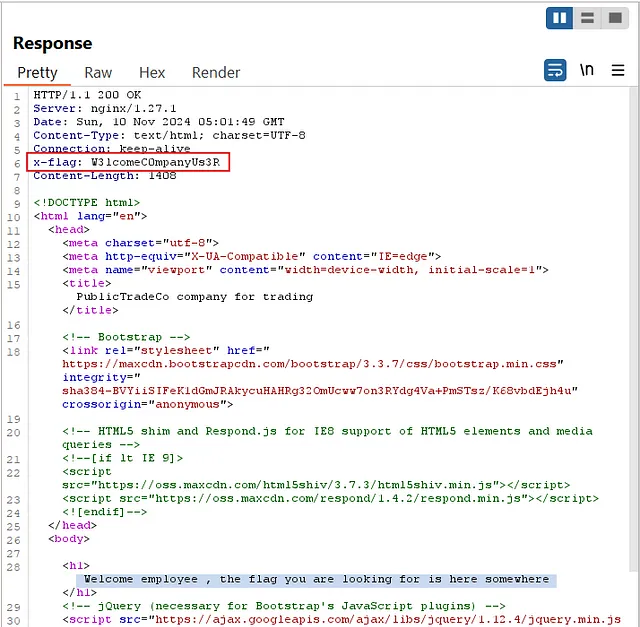Switch to top-bottom stacked layout view
Screen dimensions: 640x627
click(x=587, y=18)
